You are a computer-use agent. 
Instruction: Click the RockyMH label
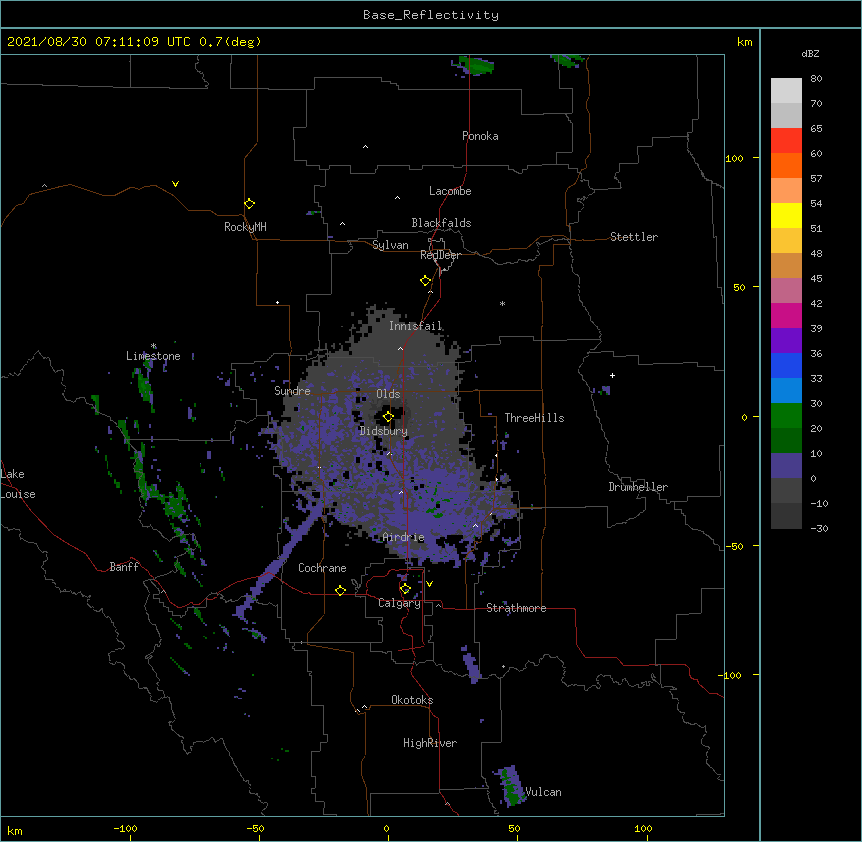click(245, 227)
